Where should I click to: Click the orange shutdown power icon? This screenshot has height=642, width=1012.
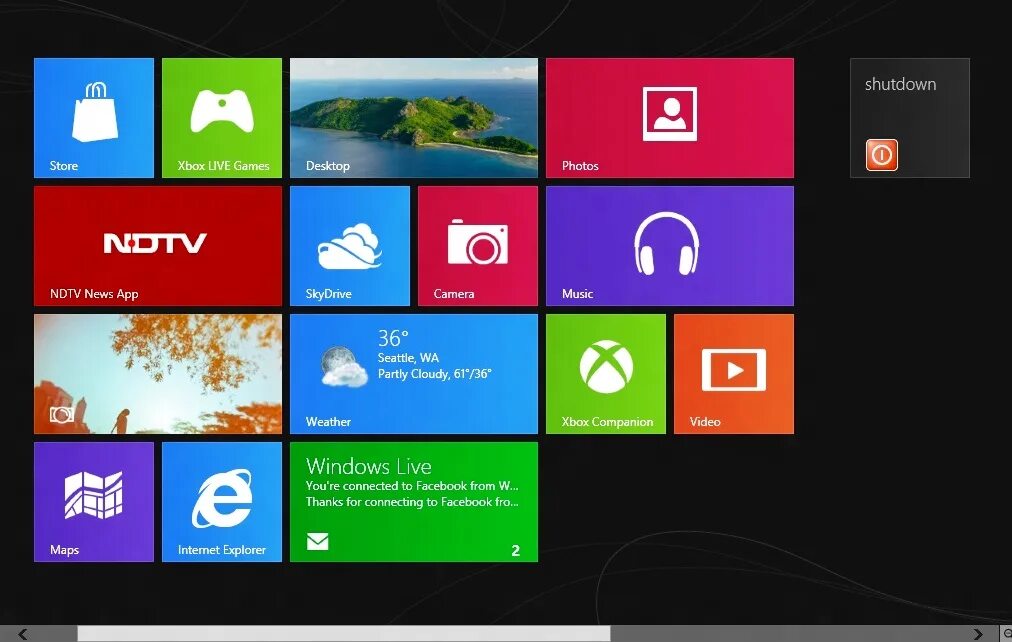tap(882, 155)
